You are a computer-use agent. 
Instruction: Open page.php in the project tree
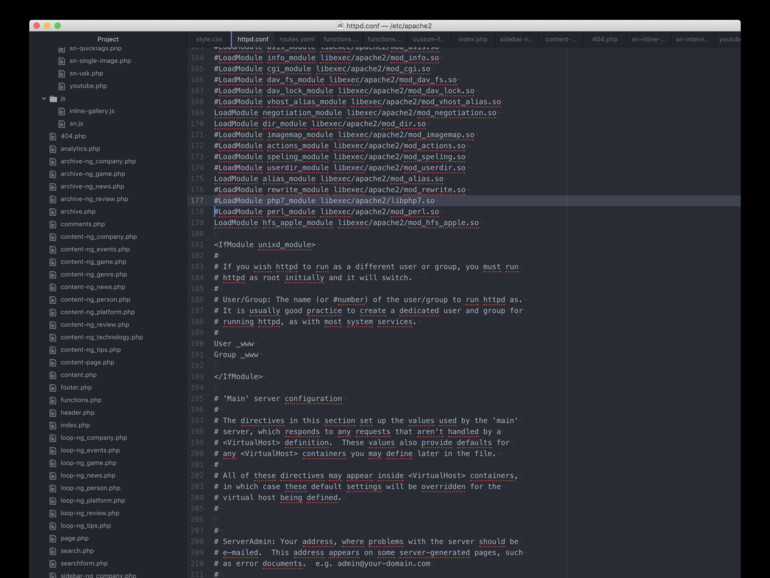[75, 539]
